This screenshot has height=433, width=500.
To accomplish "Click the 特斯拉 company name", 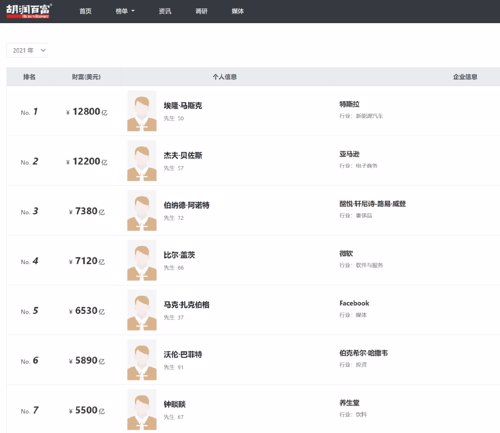I will [349, 104].
